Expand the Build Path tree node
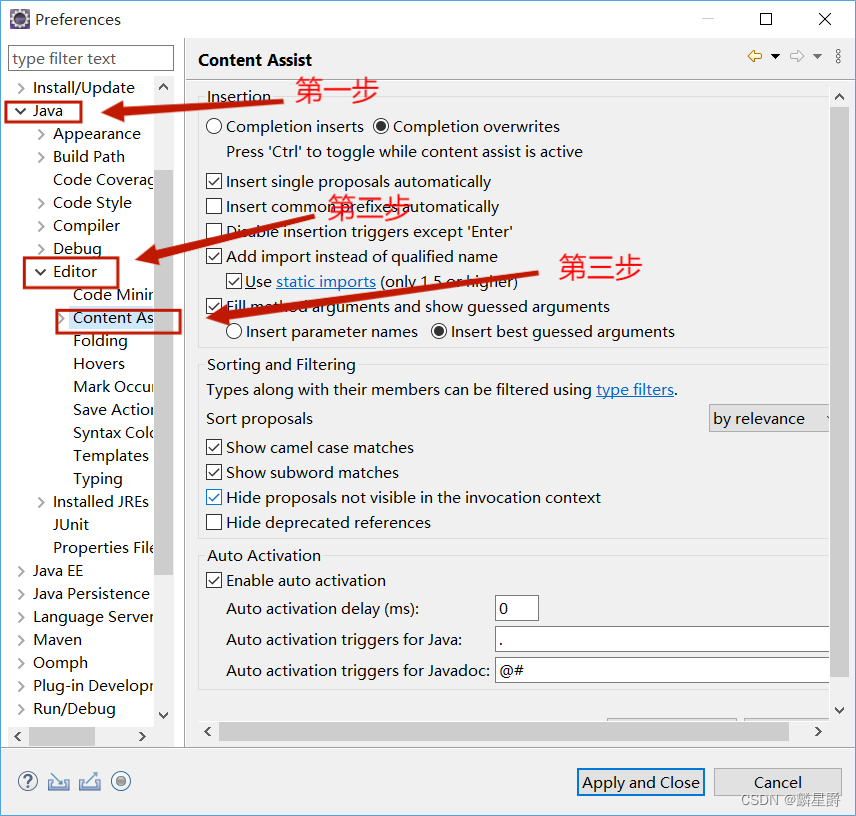 [41, 157]
